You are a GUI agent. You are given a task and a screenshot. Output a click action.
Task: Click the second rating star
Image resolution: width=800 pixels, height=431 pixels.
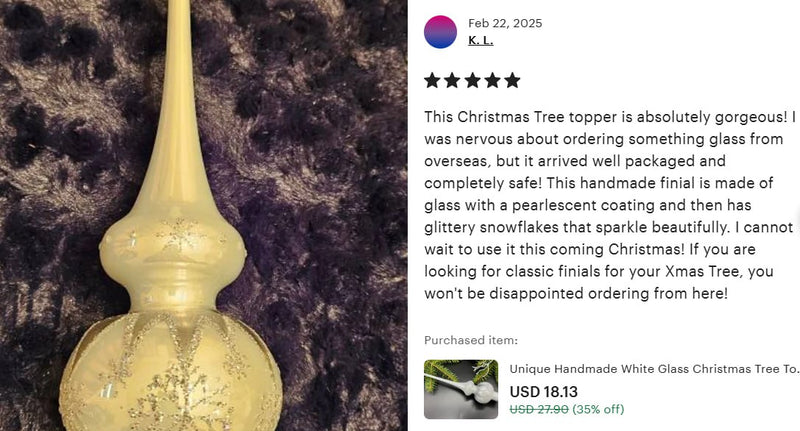point(452,81)
